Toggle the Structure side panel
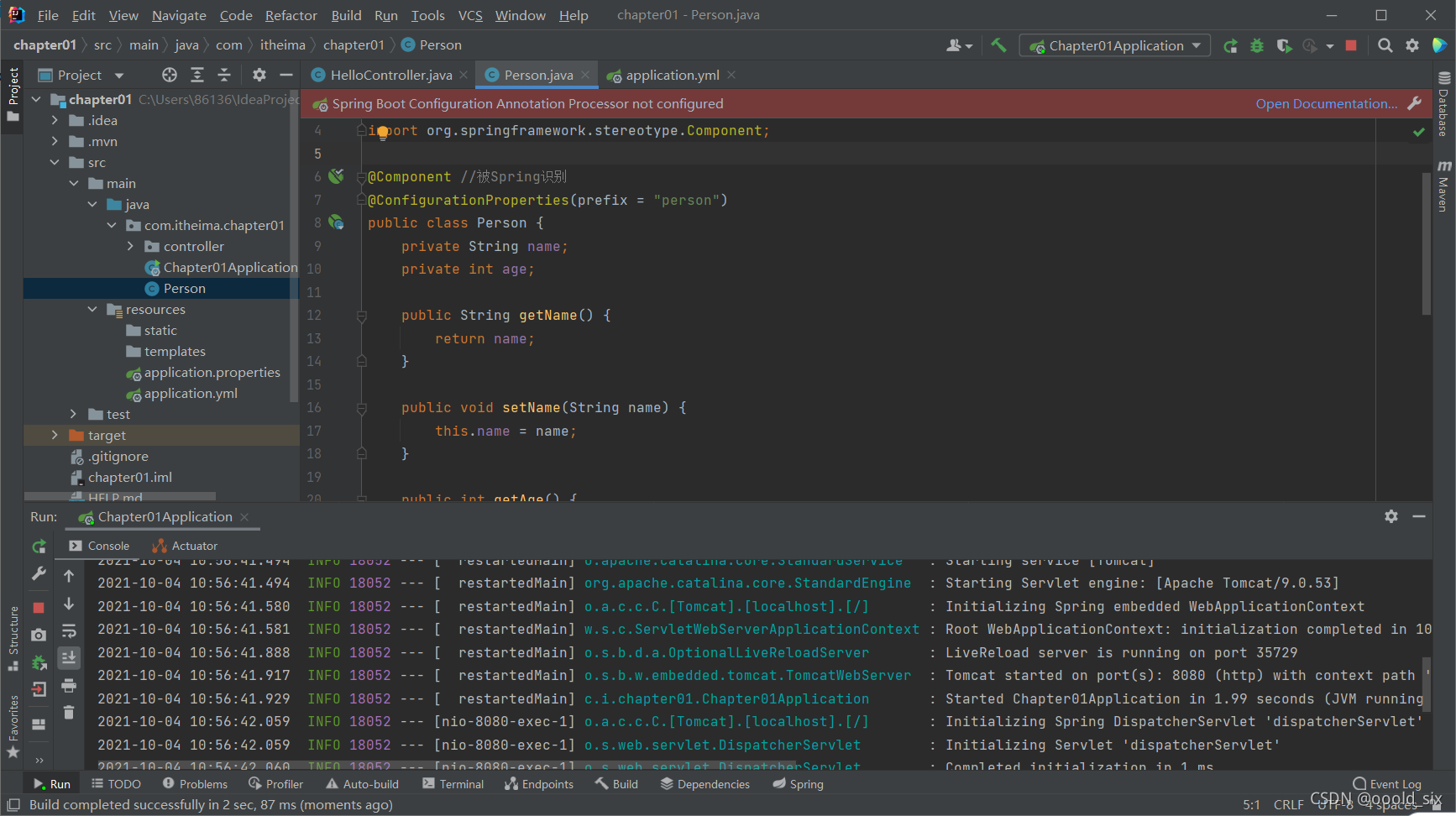The width and height of the screenshot is (1456, 816). coord(13,638)
